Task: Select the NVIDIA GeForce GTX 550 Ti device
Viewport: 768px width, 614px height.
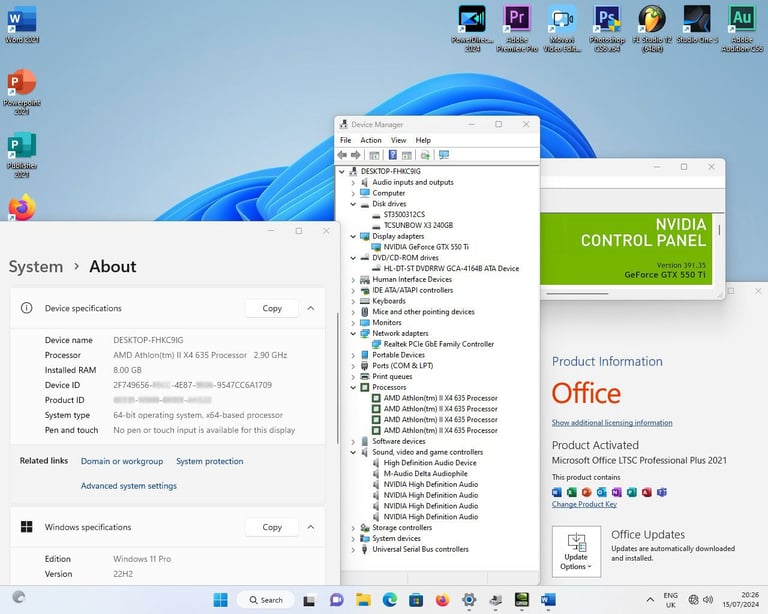Action: [426, 247]
